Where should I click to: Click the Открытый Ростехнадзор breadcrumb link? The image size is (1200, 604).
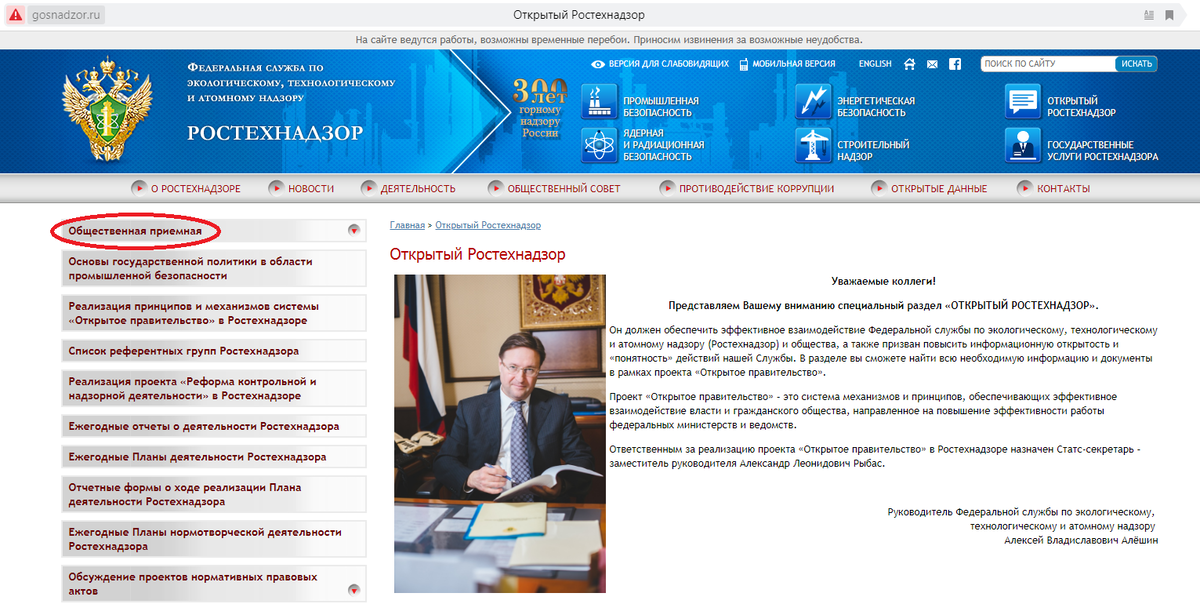tap(488, 226)
